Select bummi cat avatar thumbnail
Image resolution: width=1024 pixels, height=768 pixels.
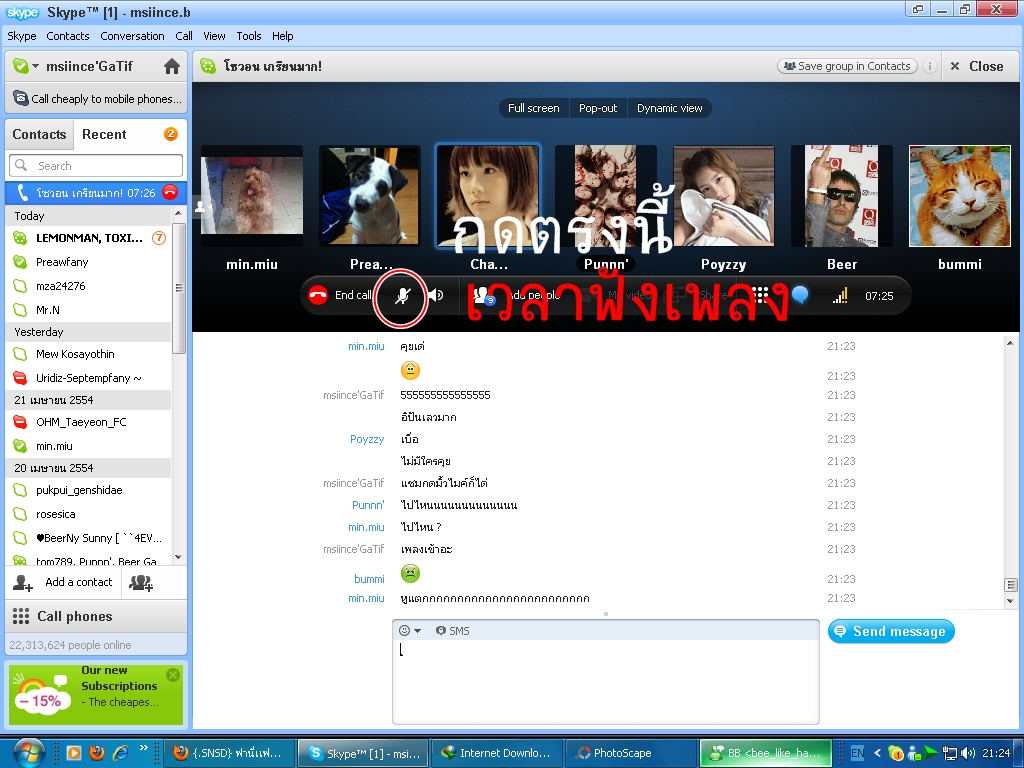(959, 196)
